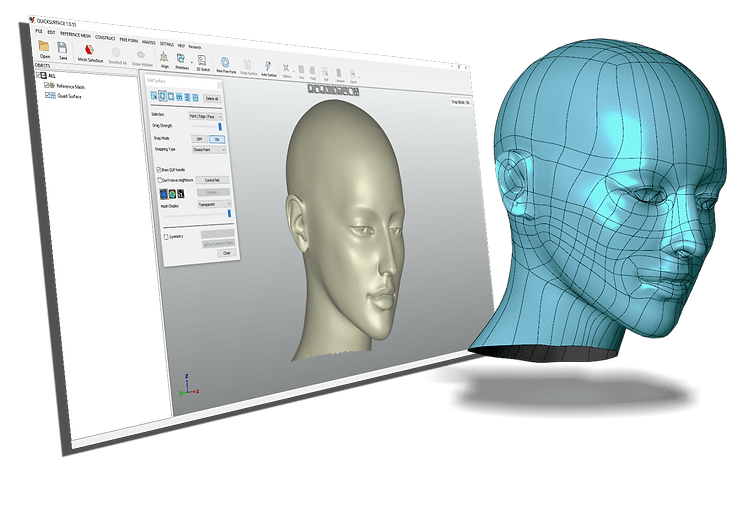Viewport: 750px width, 508px height.
Task: Open the CONSTRUCT menu
Action: point(105,37)
